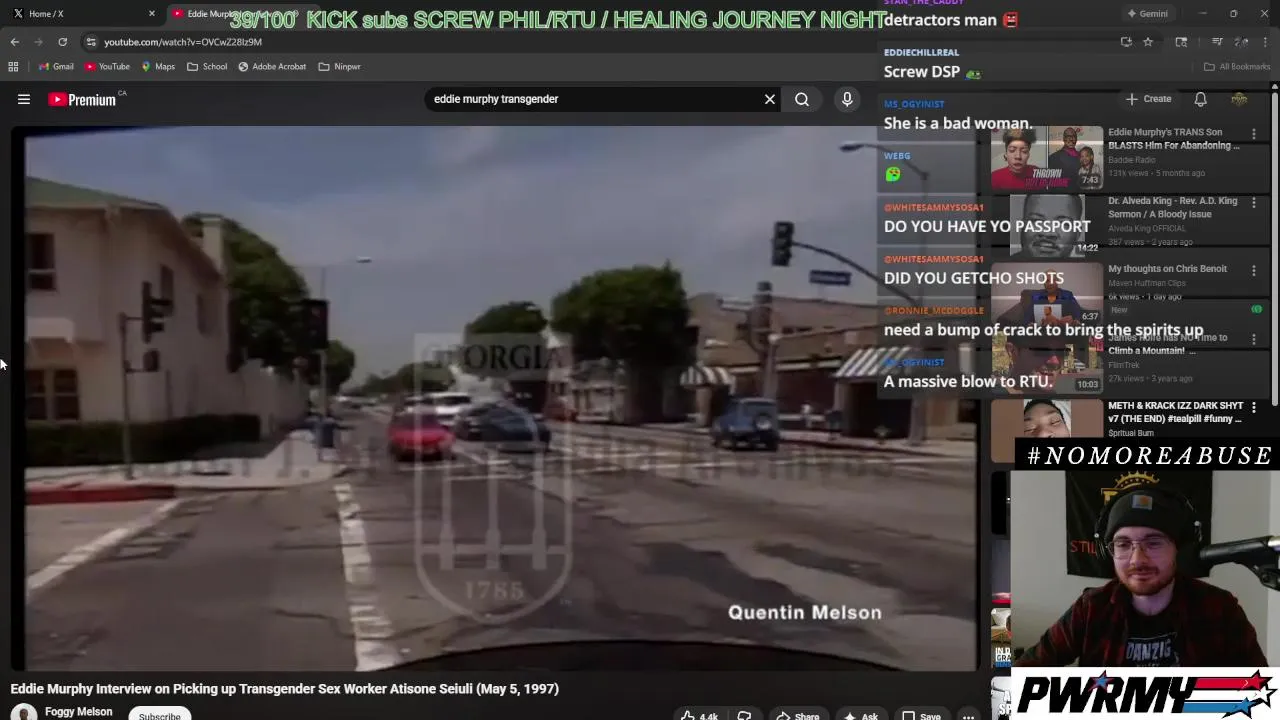Open the Chrome apps grid shortcut

(13, 67)
